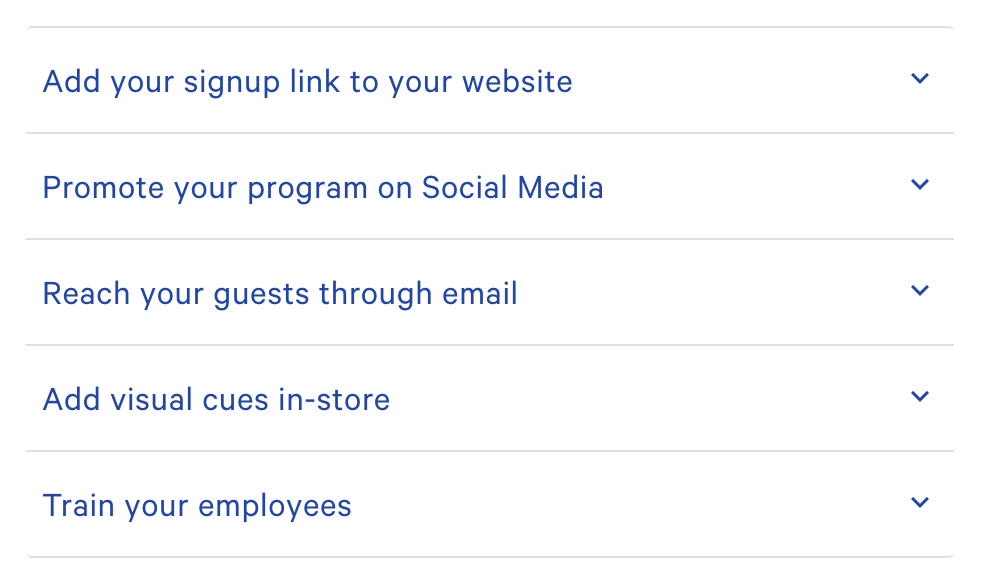Open the 'Train your employees' accordion panel
Image resolution: width=1002 pixels, height=586 pixels.
(x=196, y=505)
